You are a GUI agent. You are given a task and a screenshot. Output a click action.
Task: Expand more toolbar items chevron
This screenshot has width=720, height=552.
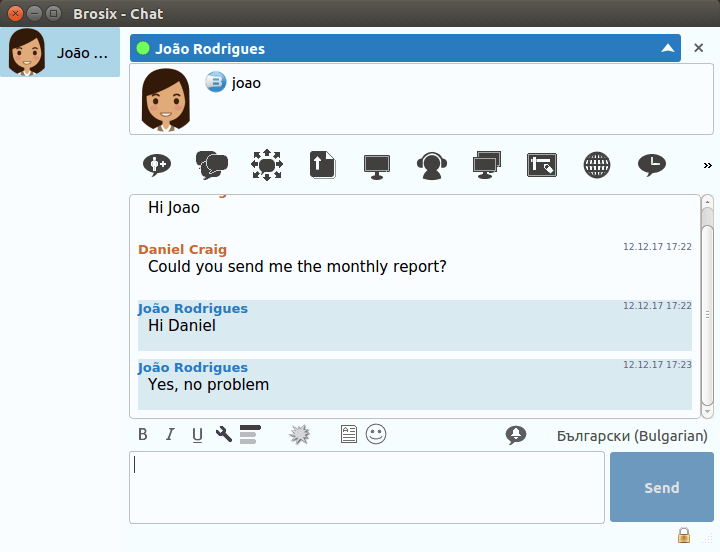(708, 165)
